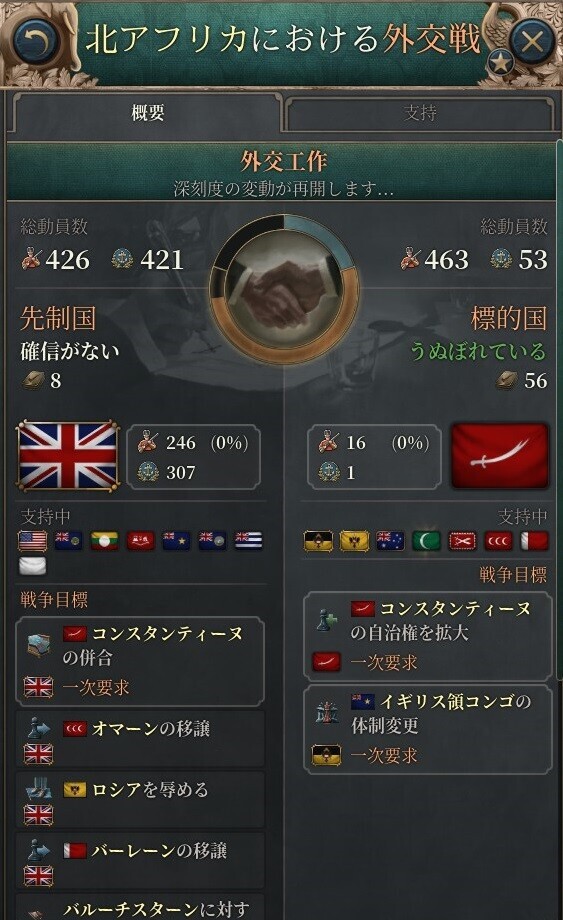
Task: Open the Great Britain flag
Action: pyautogui.click(x=67, y=456)
